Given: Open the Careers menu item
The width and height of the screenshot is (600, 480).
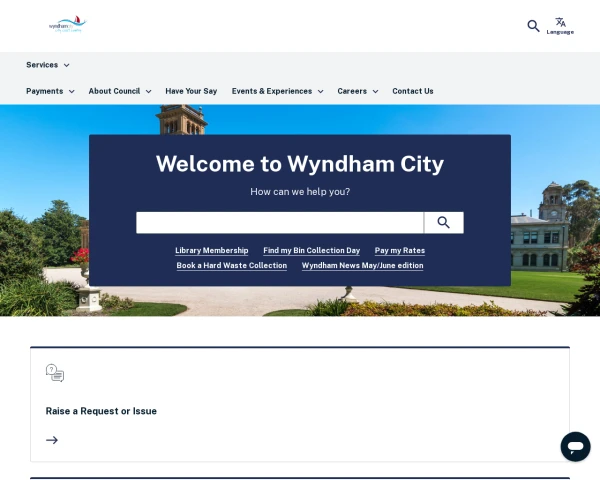Looking at the screenshot, I should (x=352, y=91).
